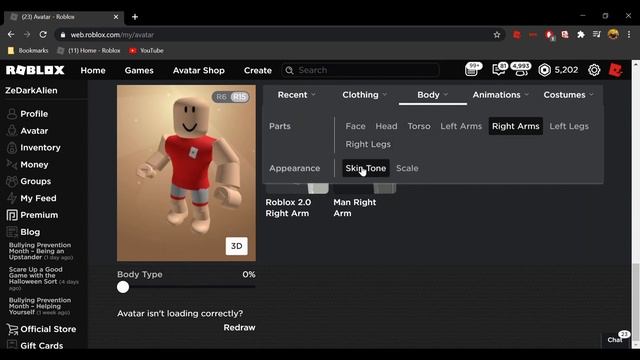The height and width of the screenshot is (360, 640).
Task: Click the Groups icon in the sidebar
Action: tap(12, 181)
